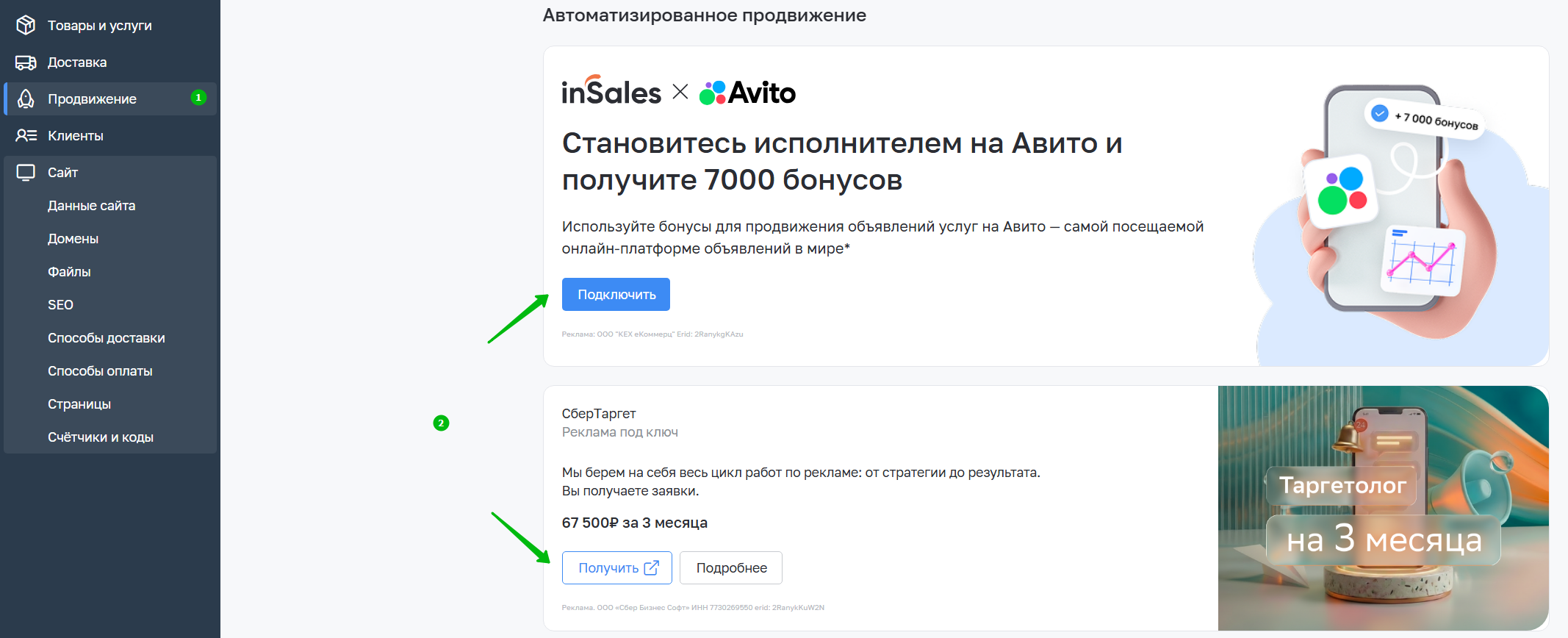Open Доставка section in sidebar
Image resolution: width=1568 pixels, height=638 pixels.
110,62
